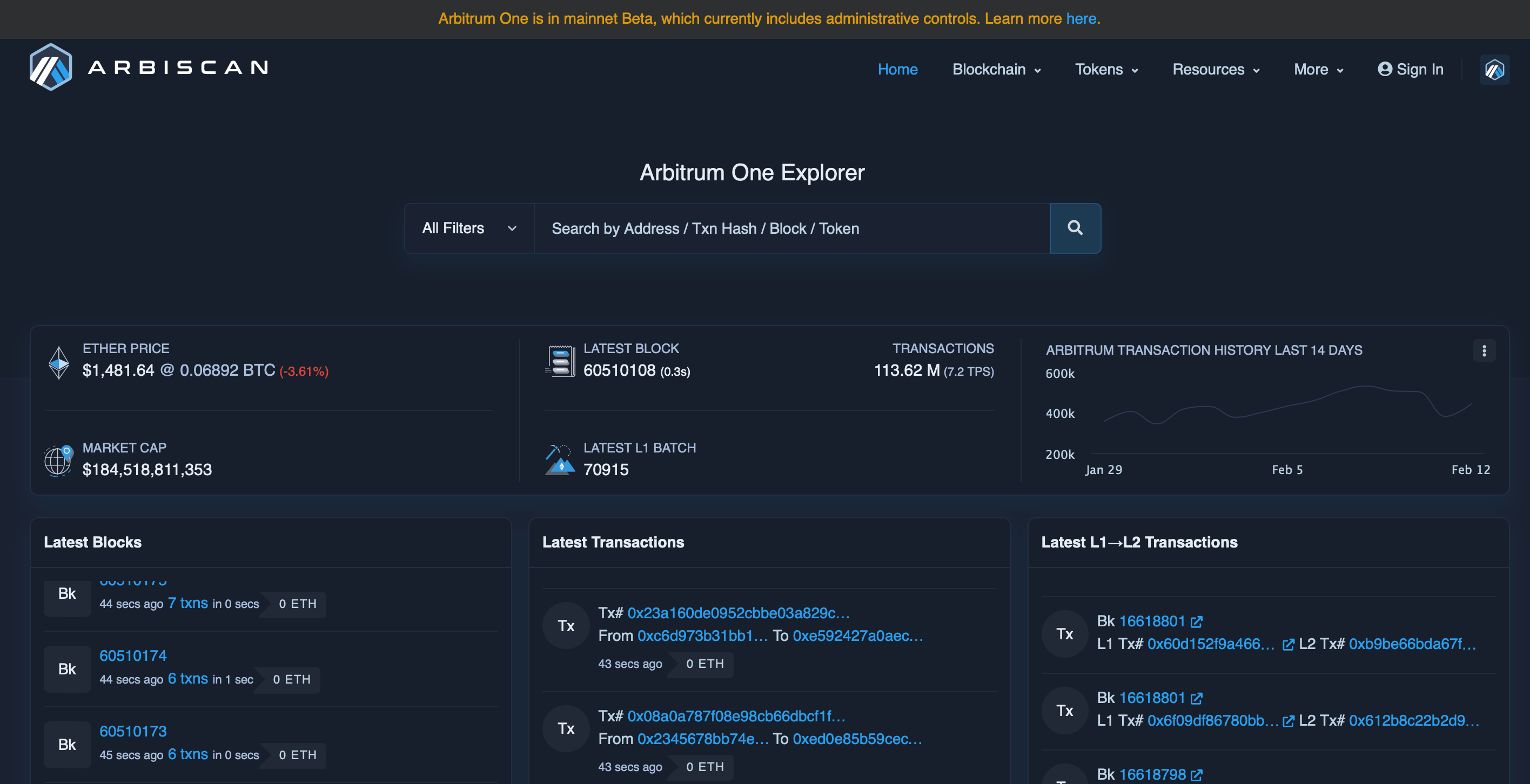Viewport: 1530px width, 784px height.
Task: Click the Market Cap globe icon
Action: tap(58, 460)
